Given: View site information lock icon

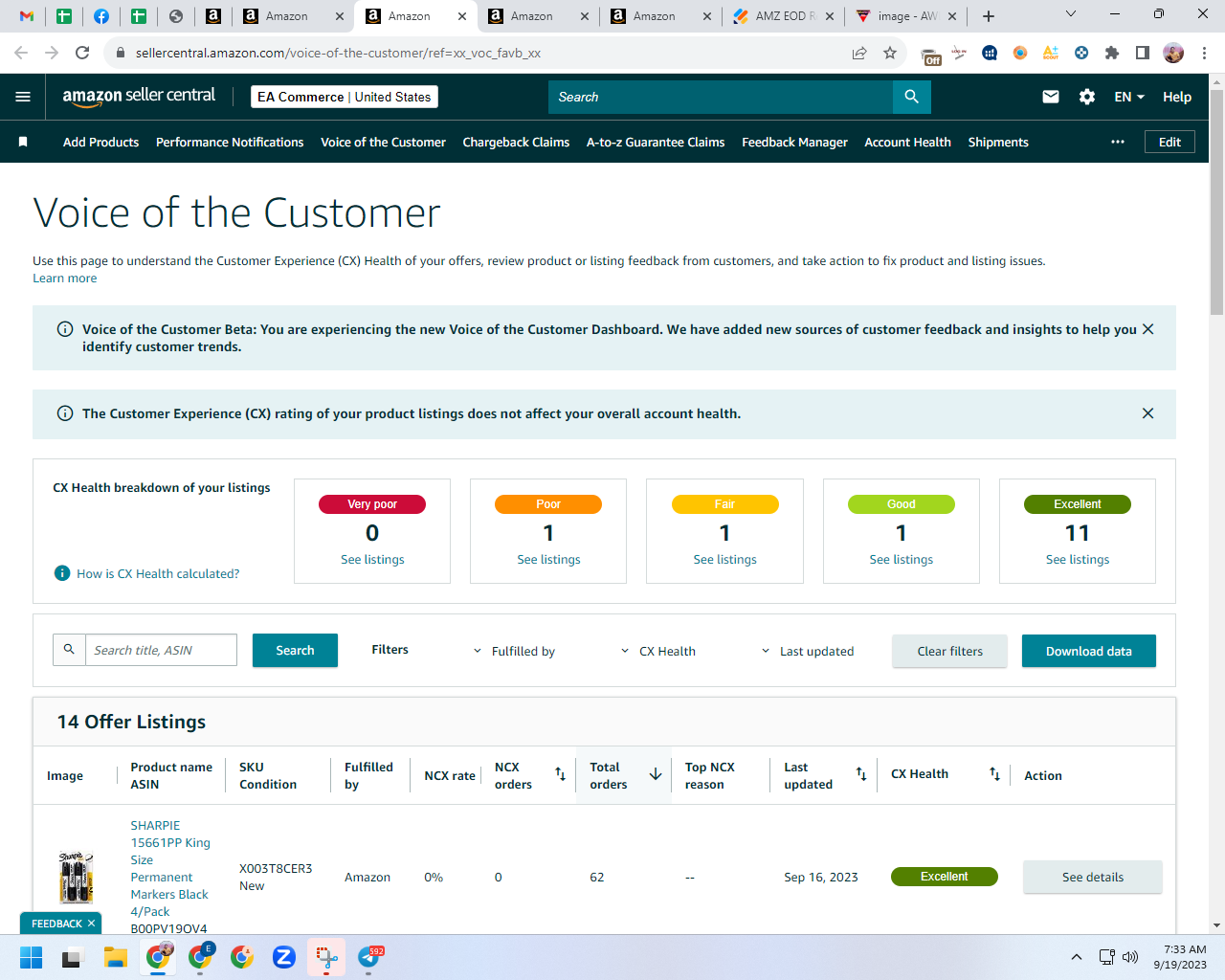Looking at the screenshot, I should click(x=121, y=53).
